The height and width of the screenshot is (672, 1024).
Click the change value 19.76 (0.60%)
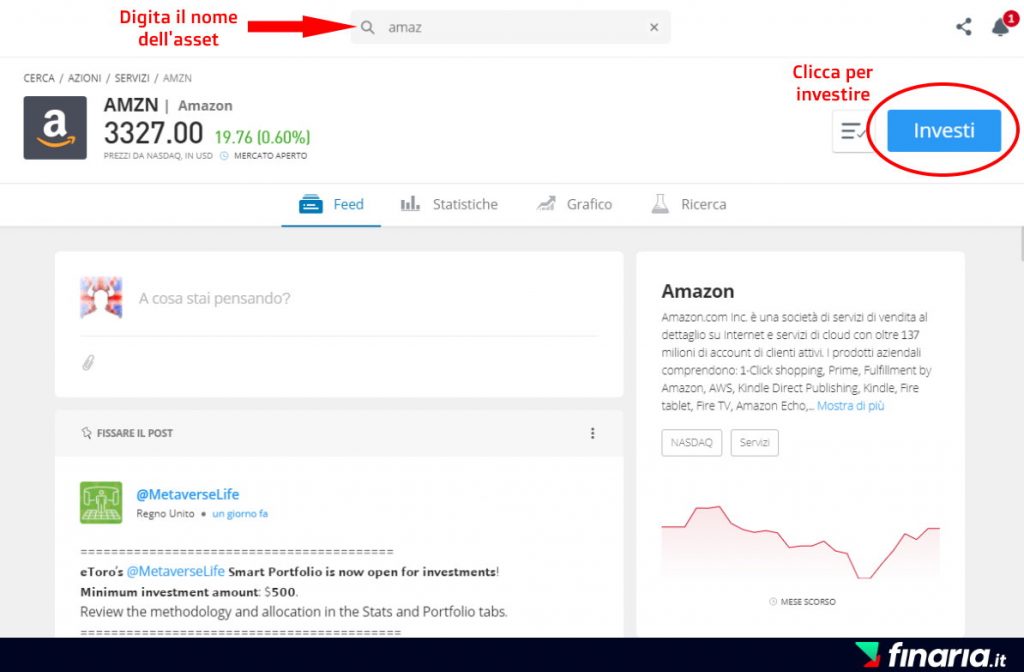tap(263, 137)
